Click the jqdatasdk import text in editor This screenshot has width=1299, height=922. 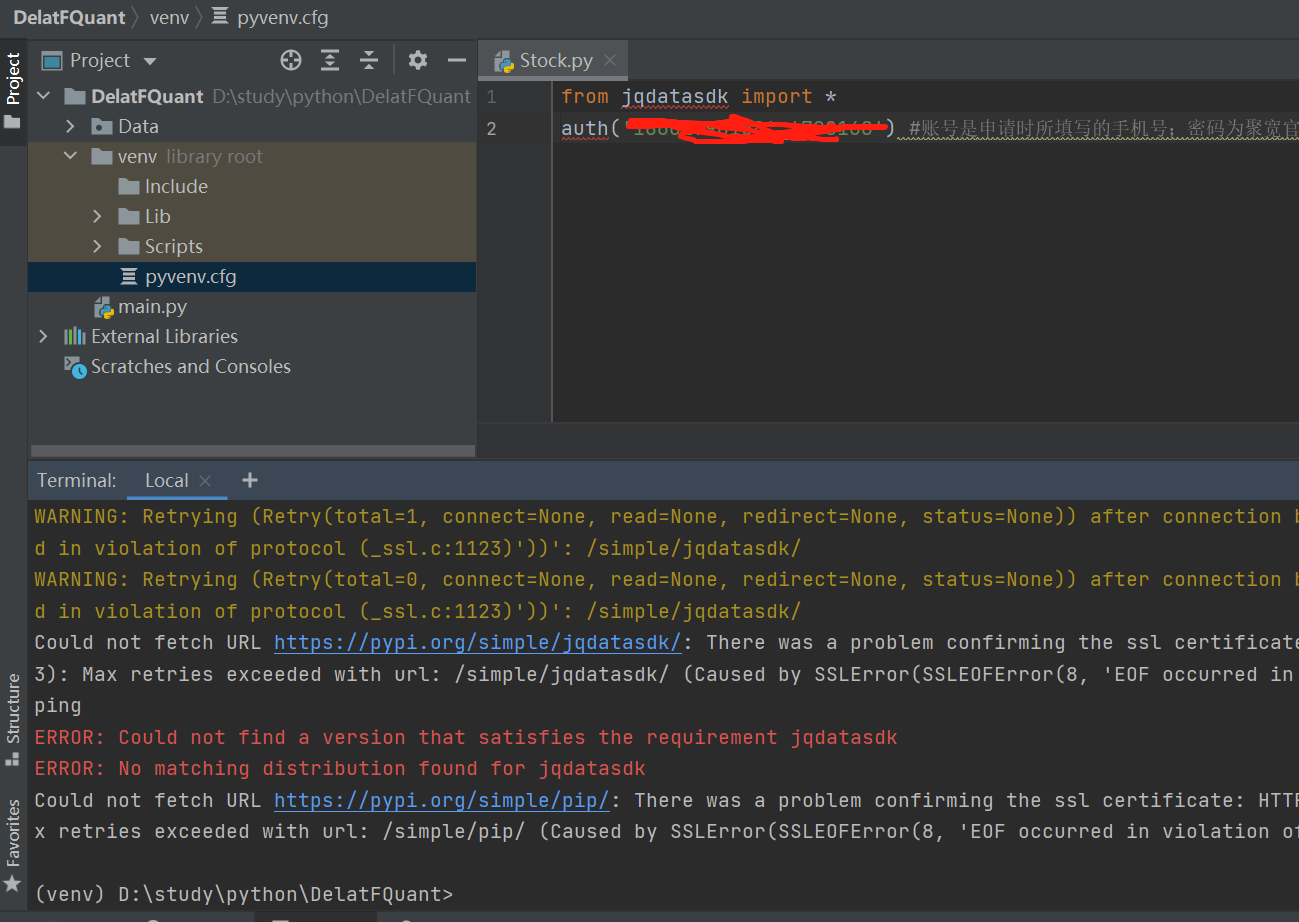[x=675, y=97]
